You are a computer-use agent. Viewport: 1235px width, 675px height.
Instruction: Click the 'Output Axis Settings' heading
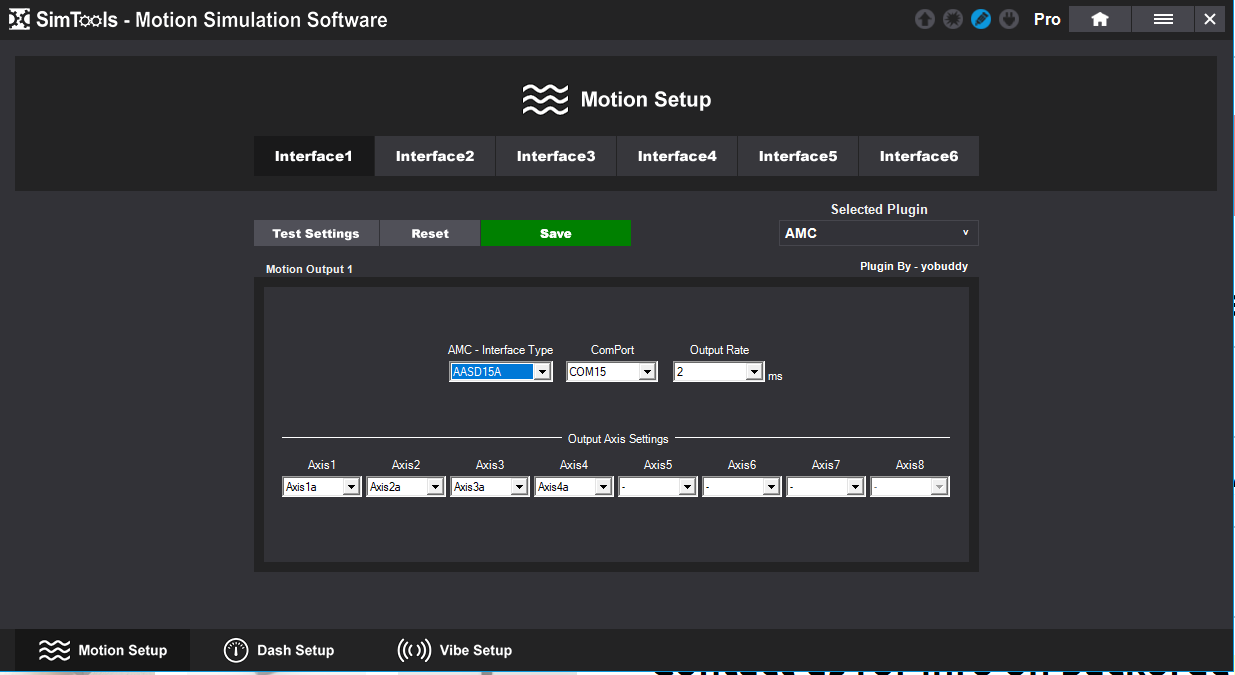pyautogui.click(x=618, y=438)
